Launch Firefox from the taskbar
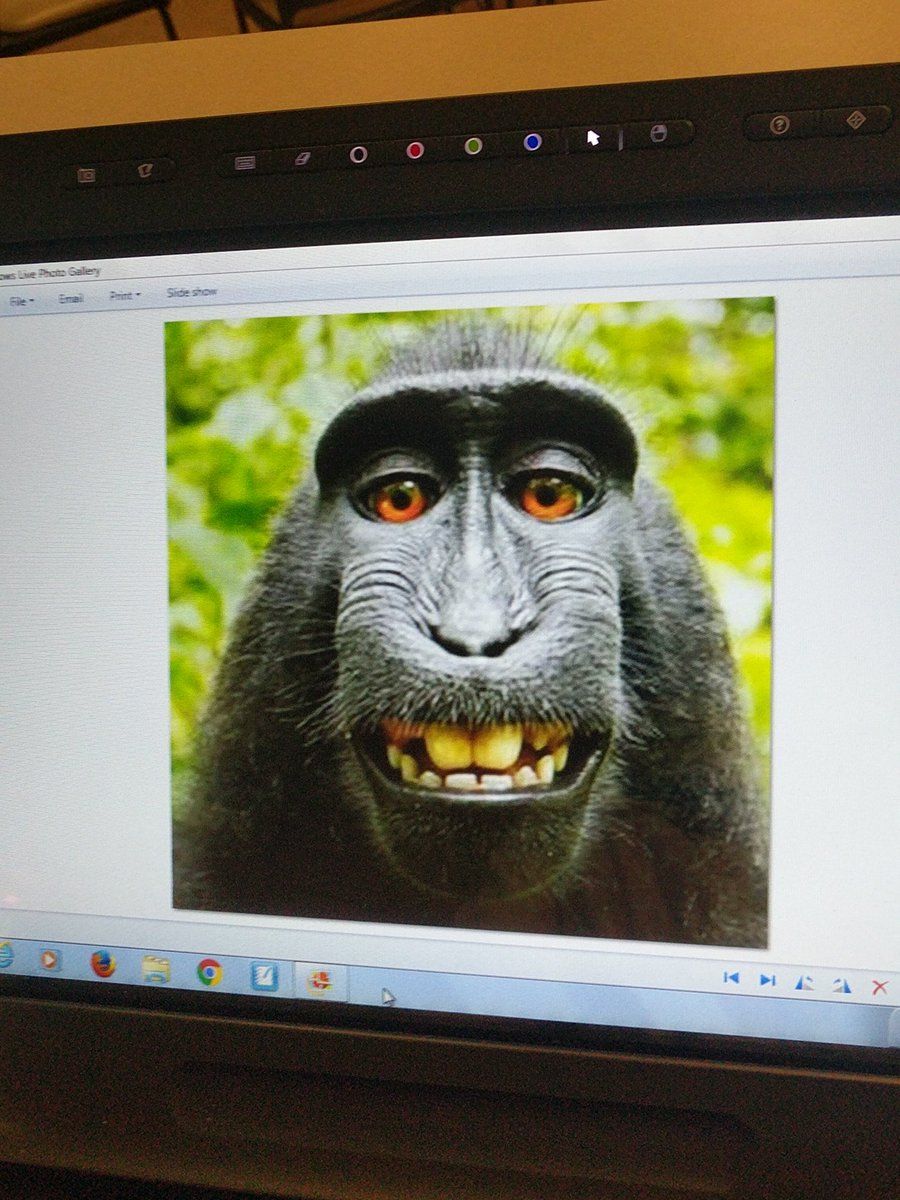 (103, 964)
